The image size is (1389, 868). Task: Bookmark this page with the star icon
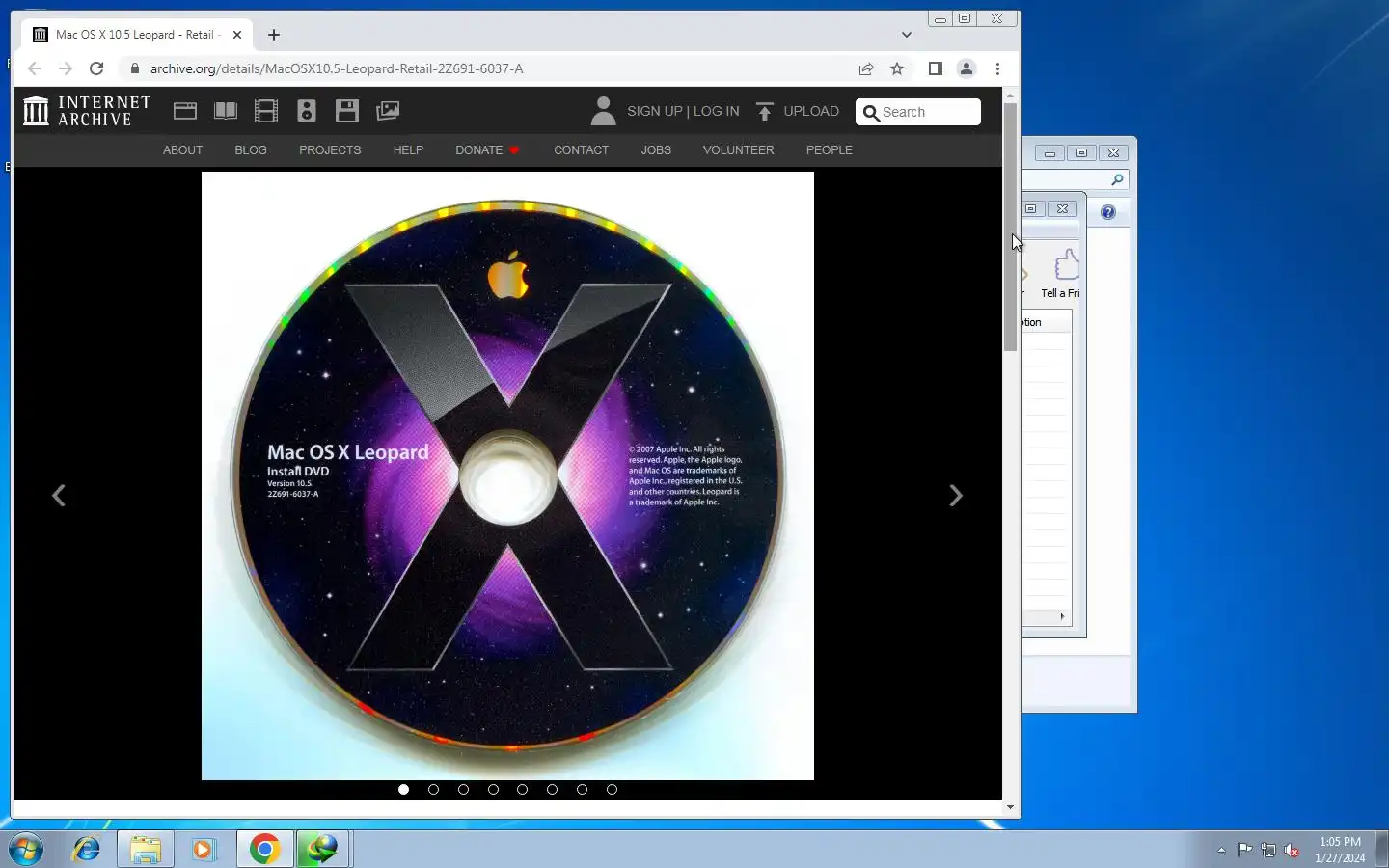pos(897,68)
